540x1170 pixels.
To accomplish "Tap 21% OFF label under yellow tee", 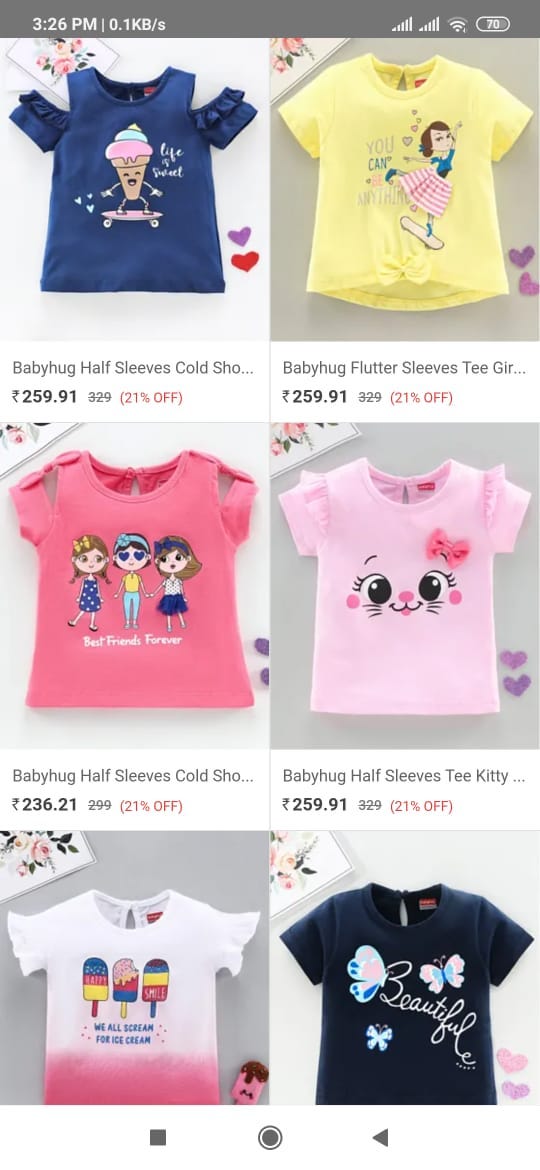I will [421, 398].
